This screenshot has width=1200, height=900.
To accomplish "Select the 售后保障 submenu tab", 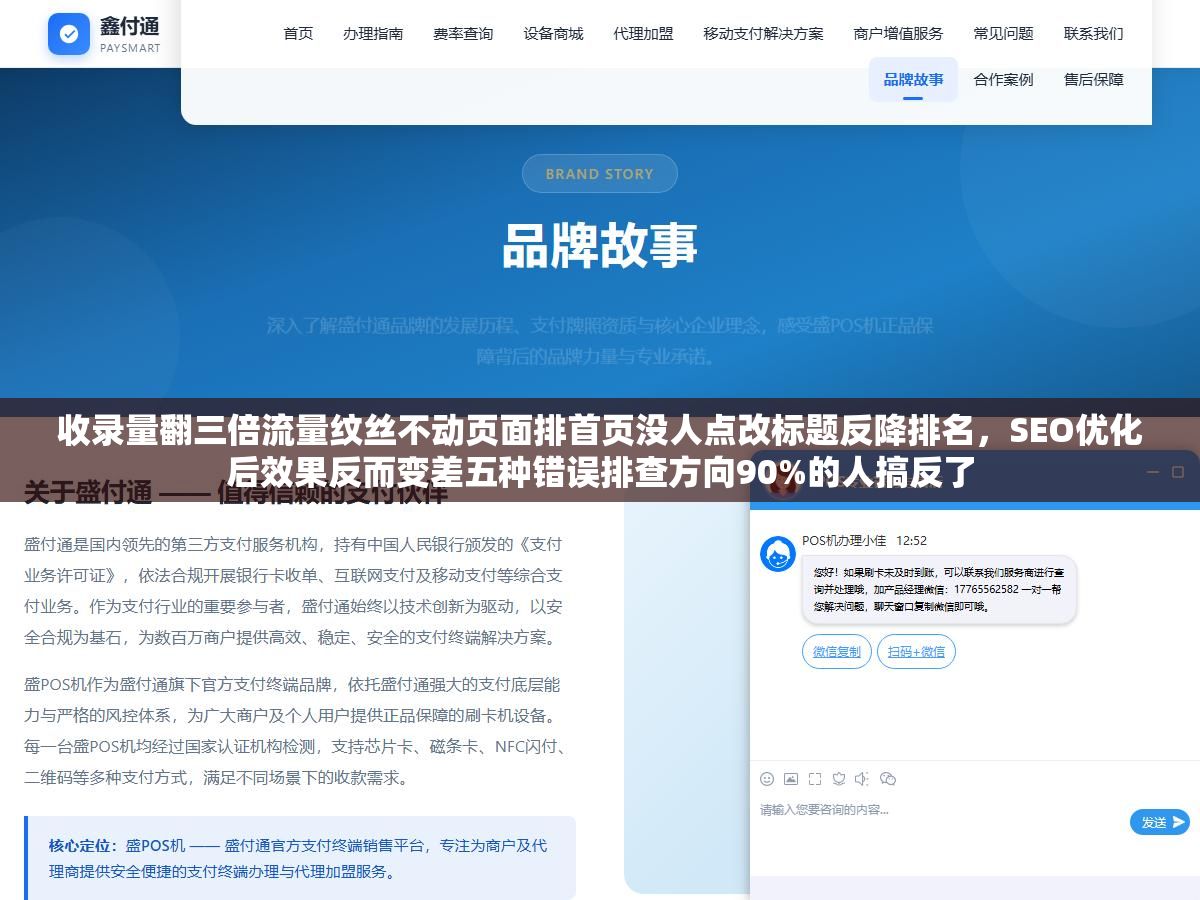I will pyautogui.click(x=1093, y=79).
